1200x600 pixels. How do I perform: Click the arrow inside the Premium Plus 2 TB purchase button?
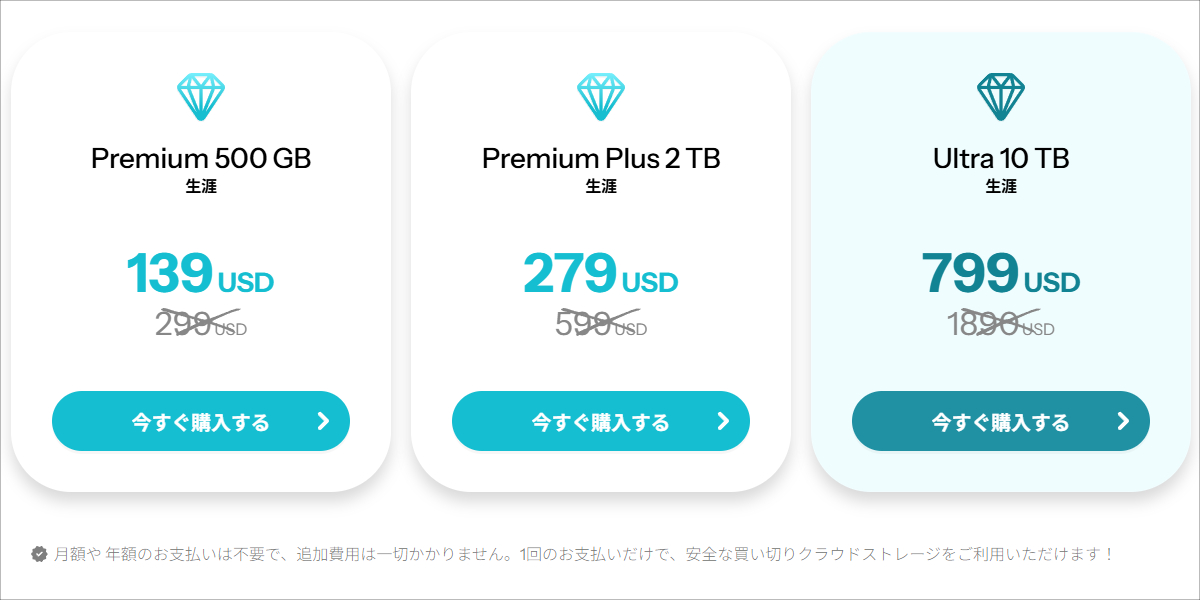coord(722,421)
